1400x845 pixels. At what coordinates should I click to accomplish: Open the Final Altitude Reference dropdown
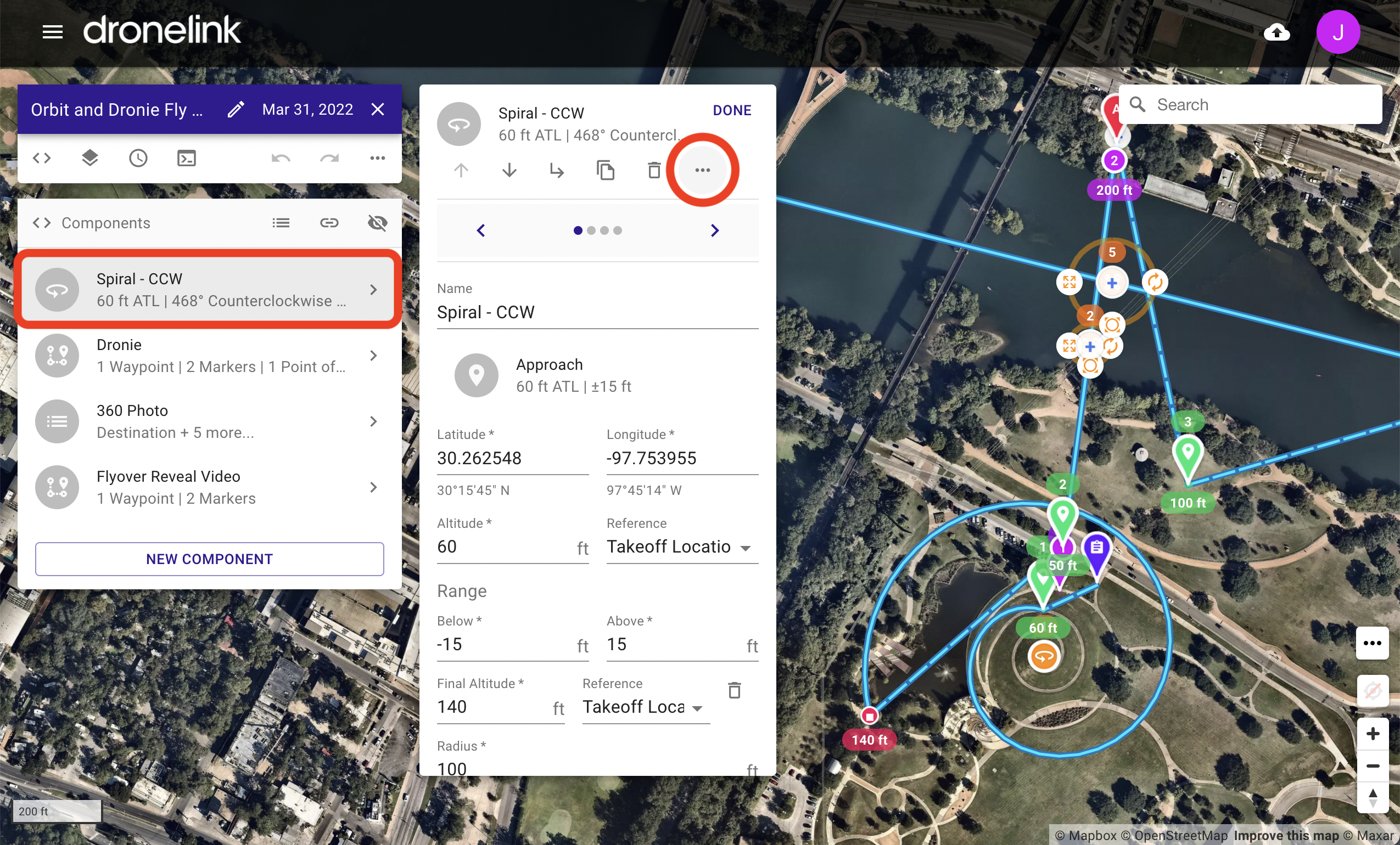click(x=646, y=707)
